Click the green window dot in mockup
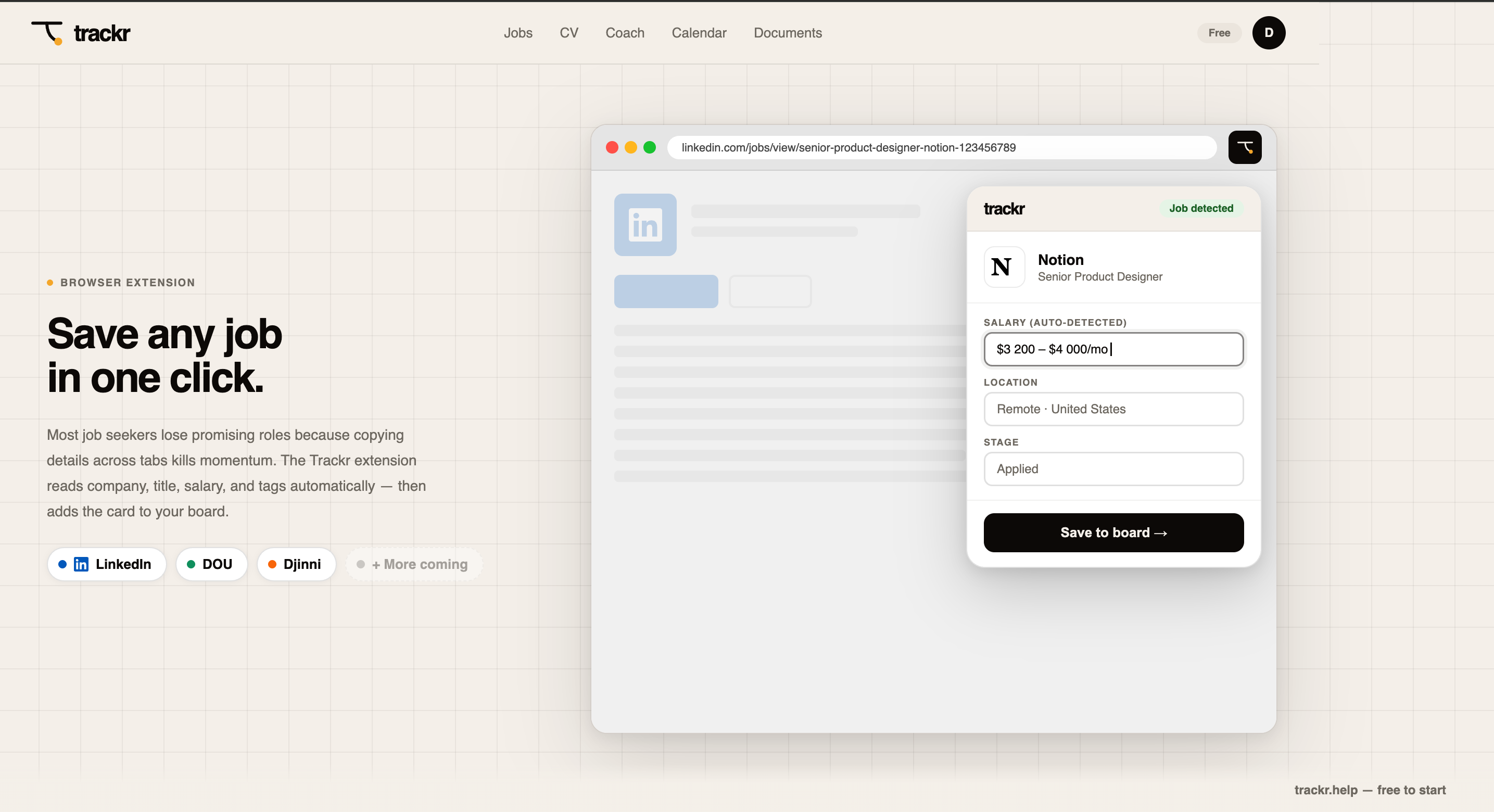1494x812 pixels. (x=650, y=147)
